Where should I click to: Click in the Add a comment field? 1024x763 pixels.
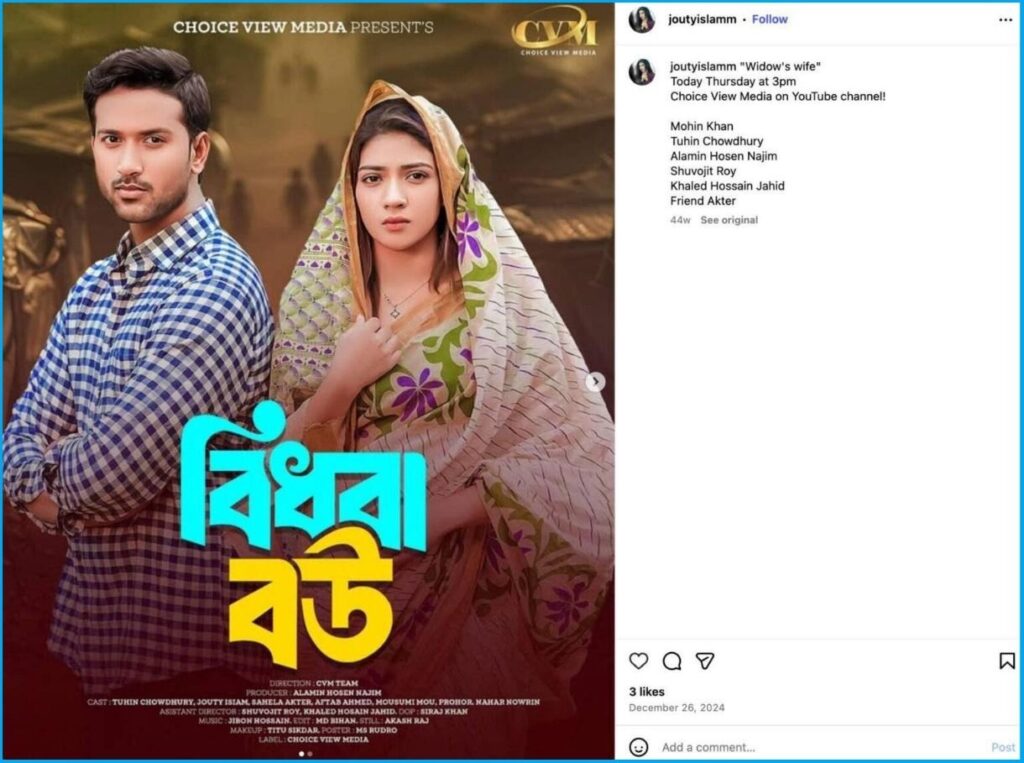pos(823,747)
